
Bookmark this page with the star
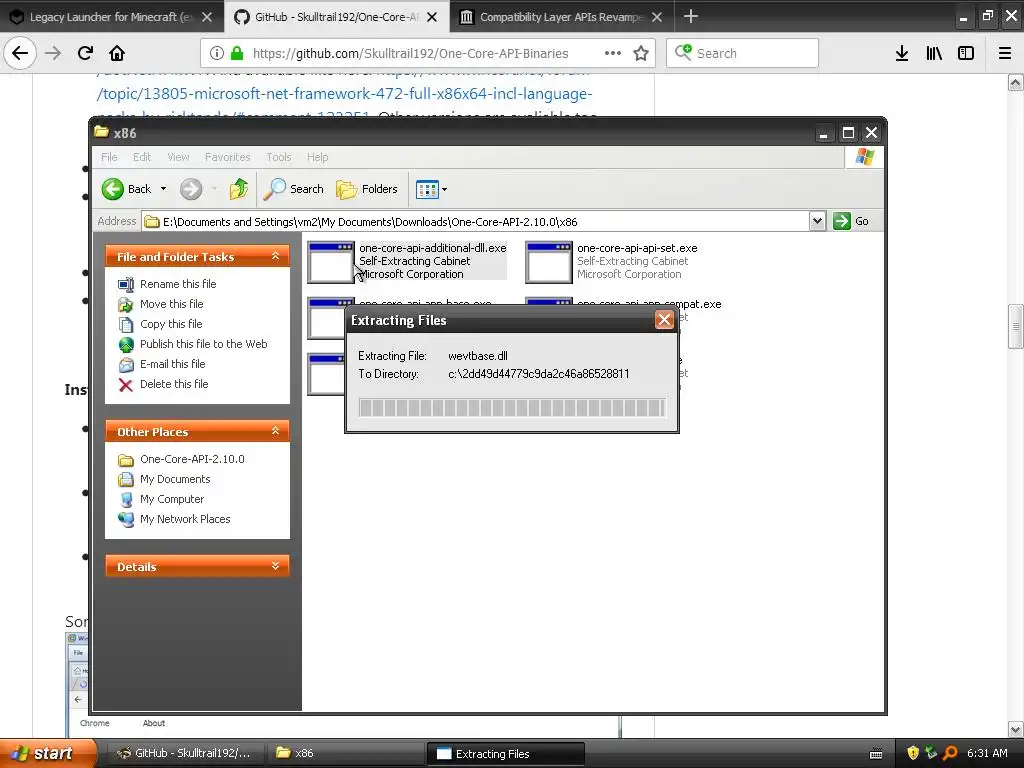point(641,53)
